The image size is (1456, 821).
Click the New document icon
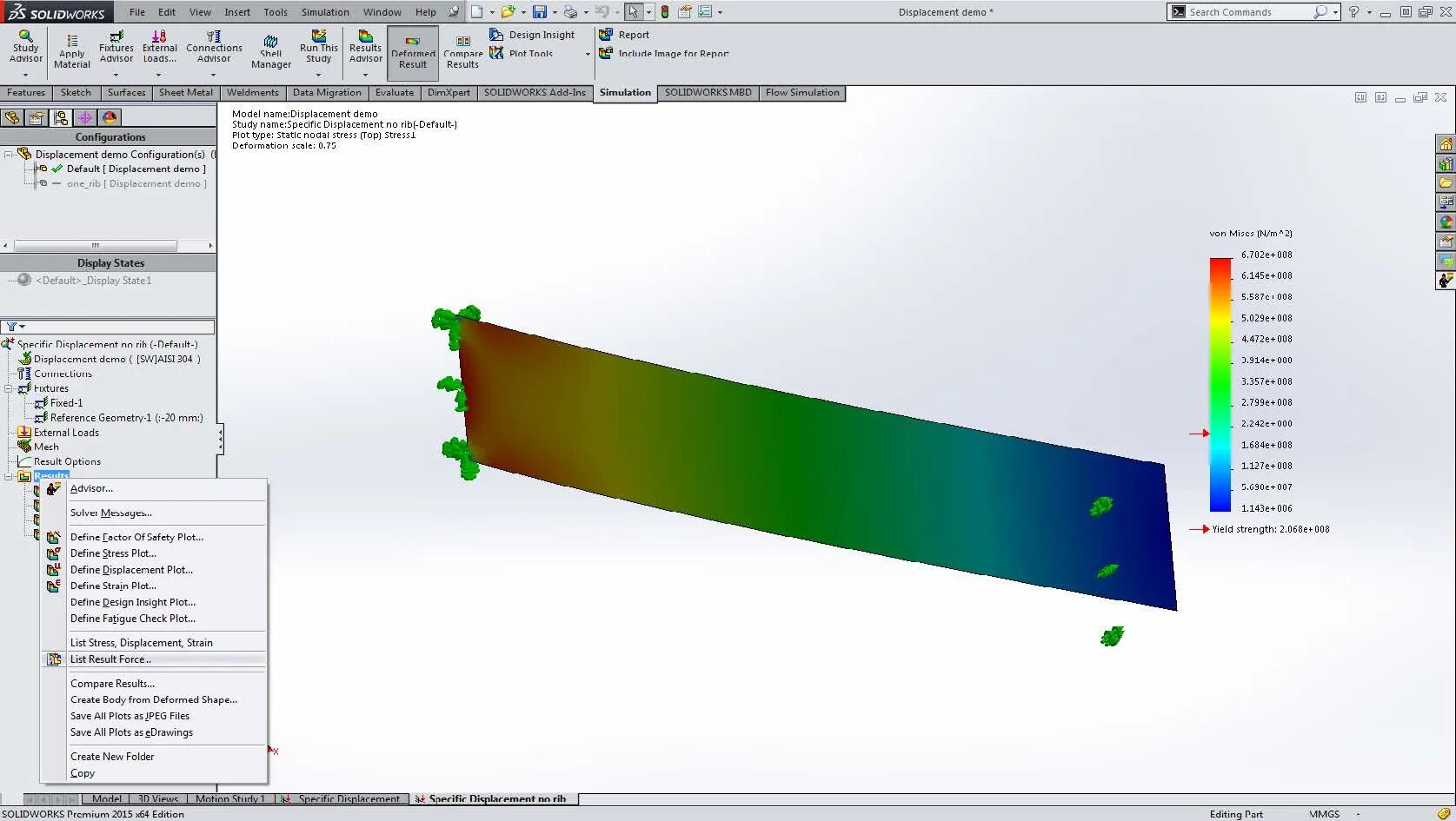click(476, 12)
